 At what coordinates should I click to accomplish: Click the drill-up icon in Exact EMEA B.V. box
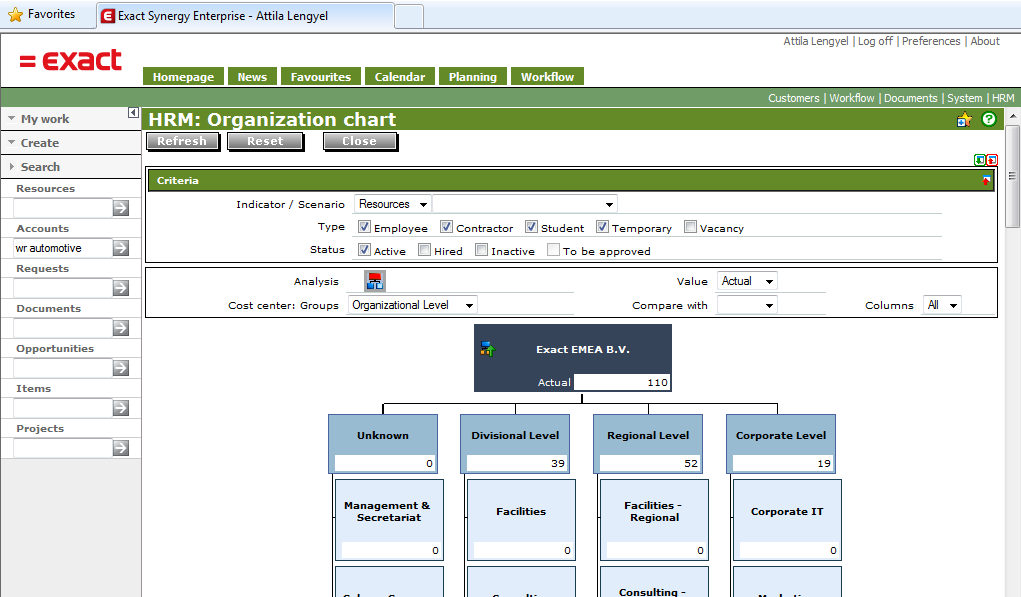pyautogui.click(x=488, y=349)
